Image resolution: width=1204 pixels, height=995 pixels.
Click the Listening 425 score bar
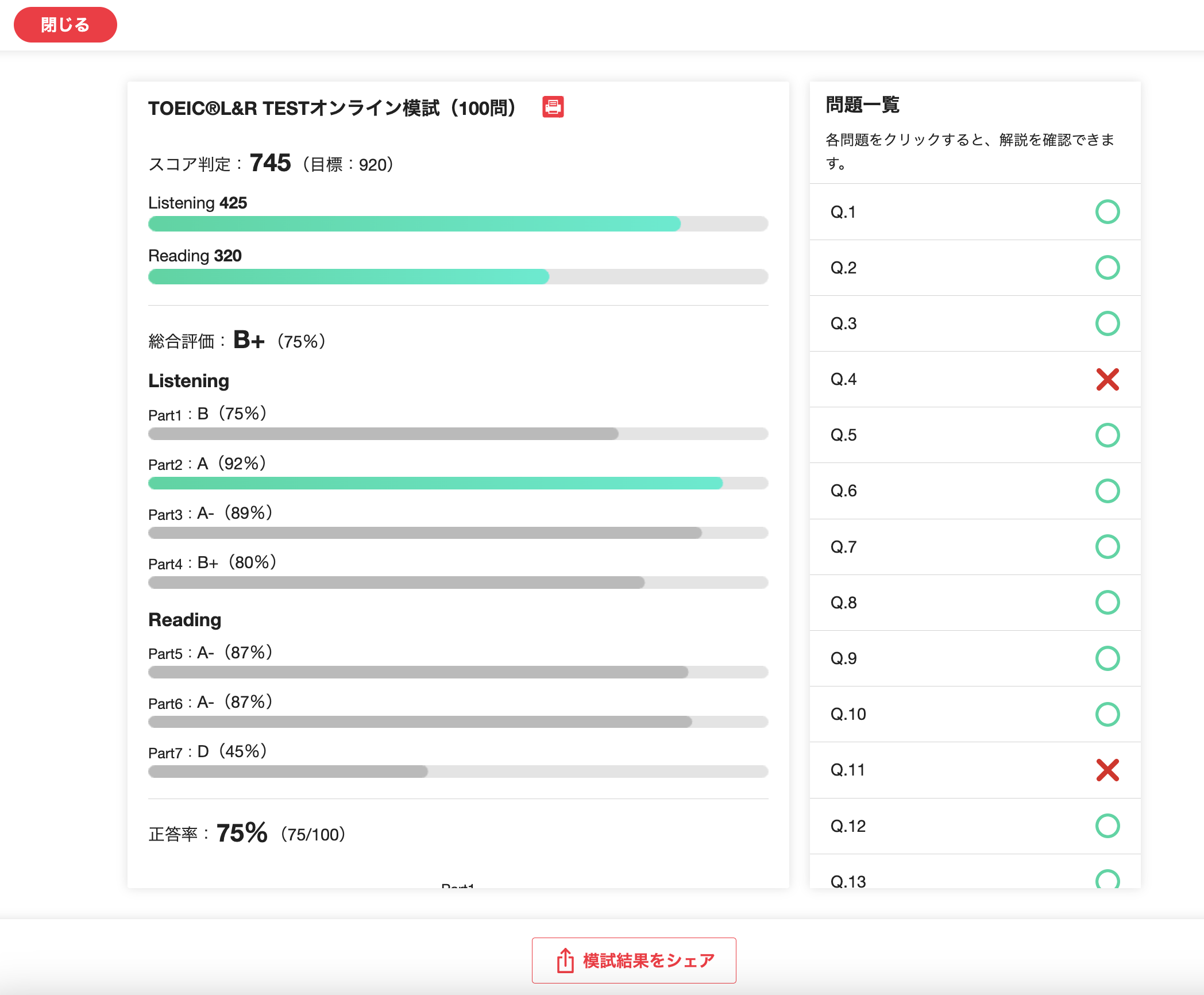click(x=458, y=223)
